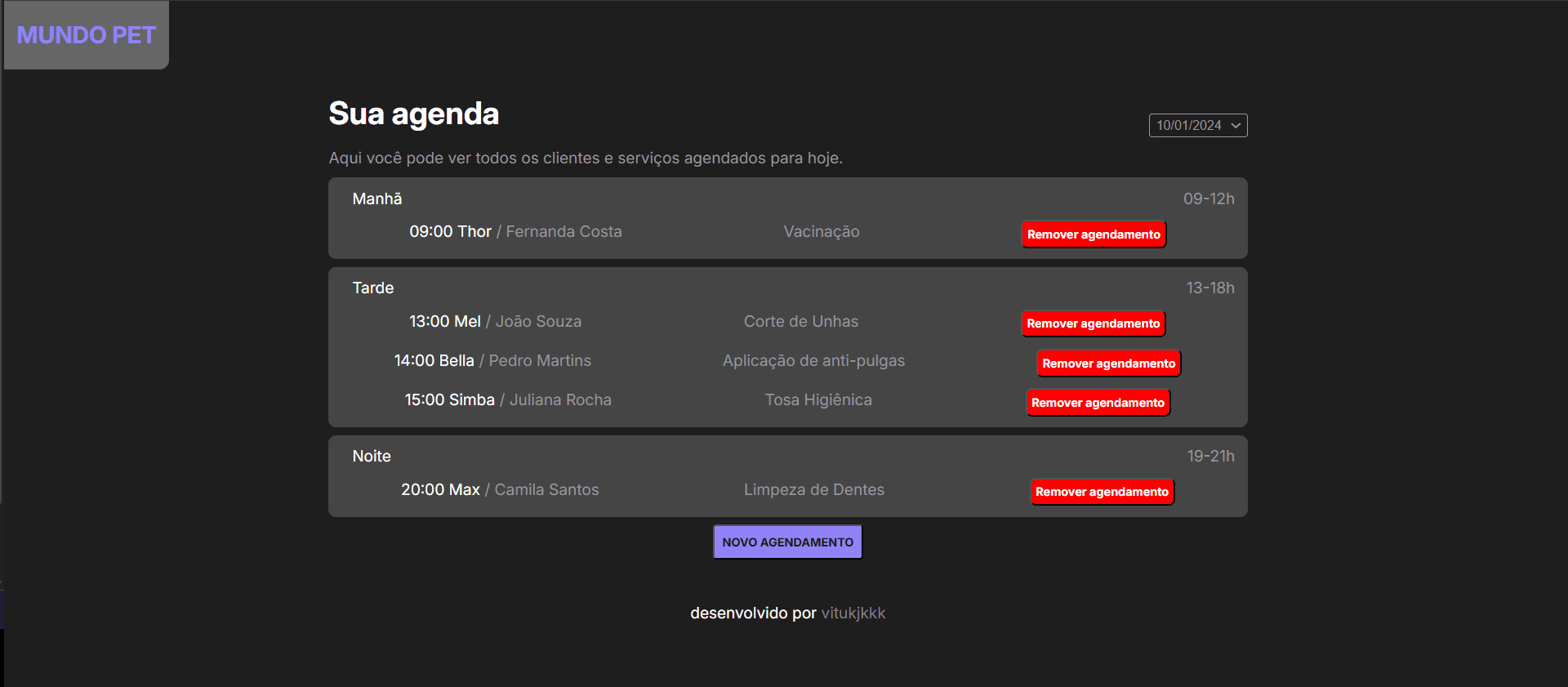The image size is (1568, 687).
Task: Remove Thor's Vacinação appointment
Action: [x=1094, y=234]
